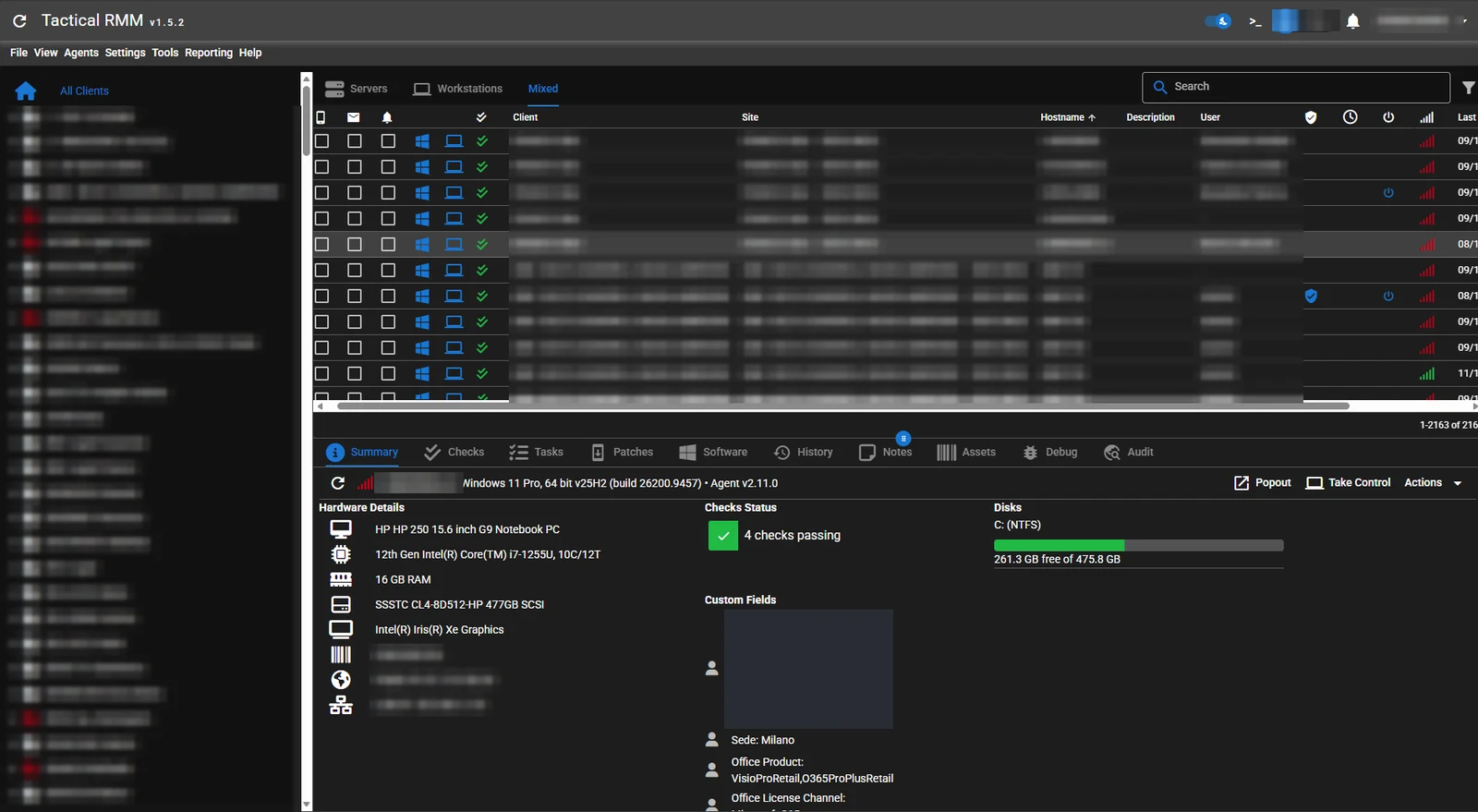Open the web terminal icon in top bar

[x=1254, y=21]
